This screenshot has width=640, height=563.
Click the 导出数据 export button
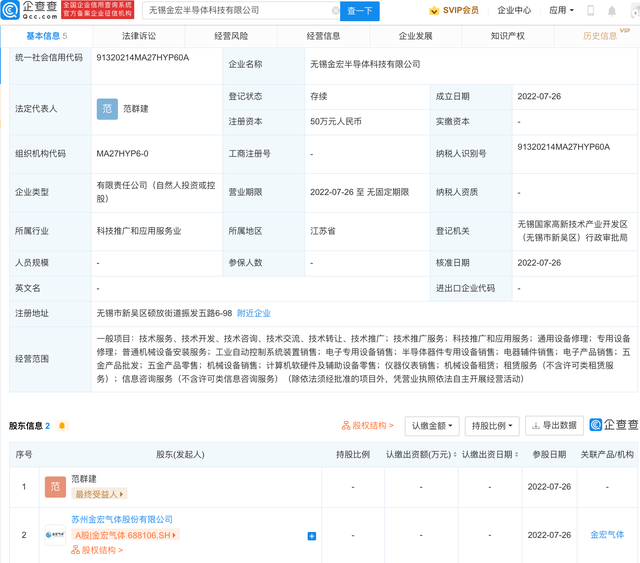554,425
